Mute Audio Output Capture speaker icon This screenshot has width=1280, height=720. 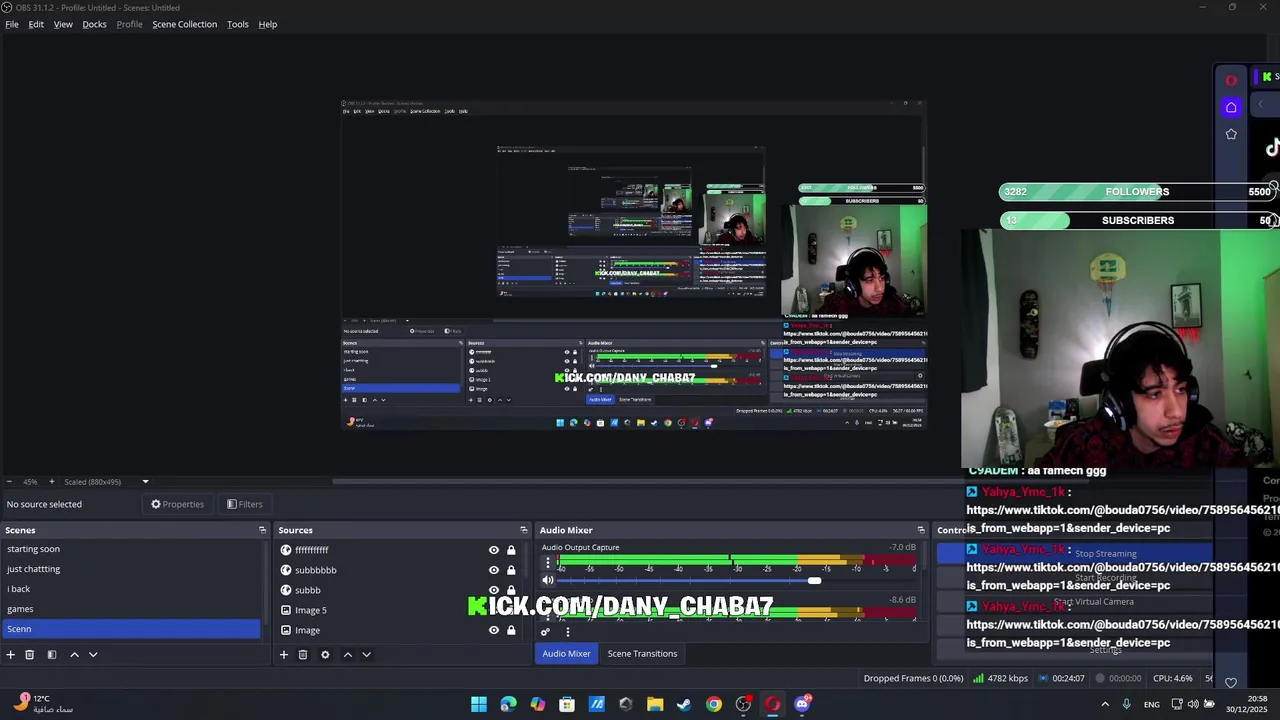click(x=547, y=580)
